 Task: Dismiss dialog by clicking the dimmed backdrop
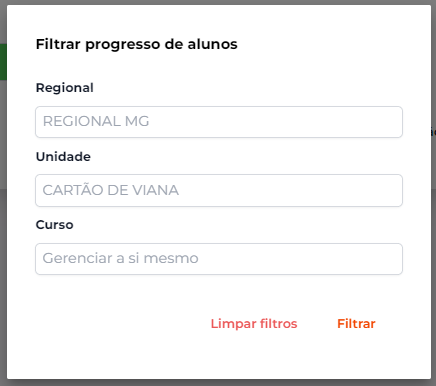3,267
